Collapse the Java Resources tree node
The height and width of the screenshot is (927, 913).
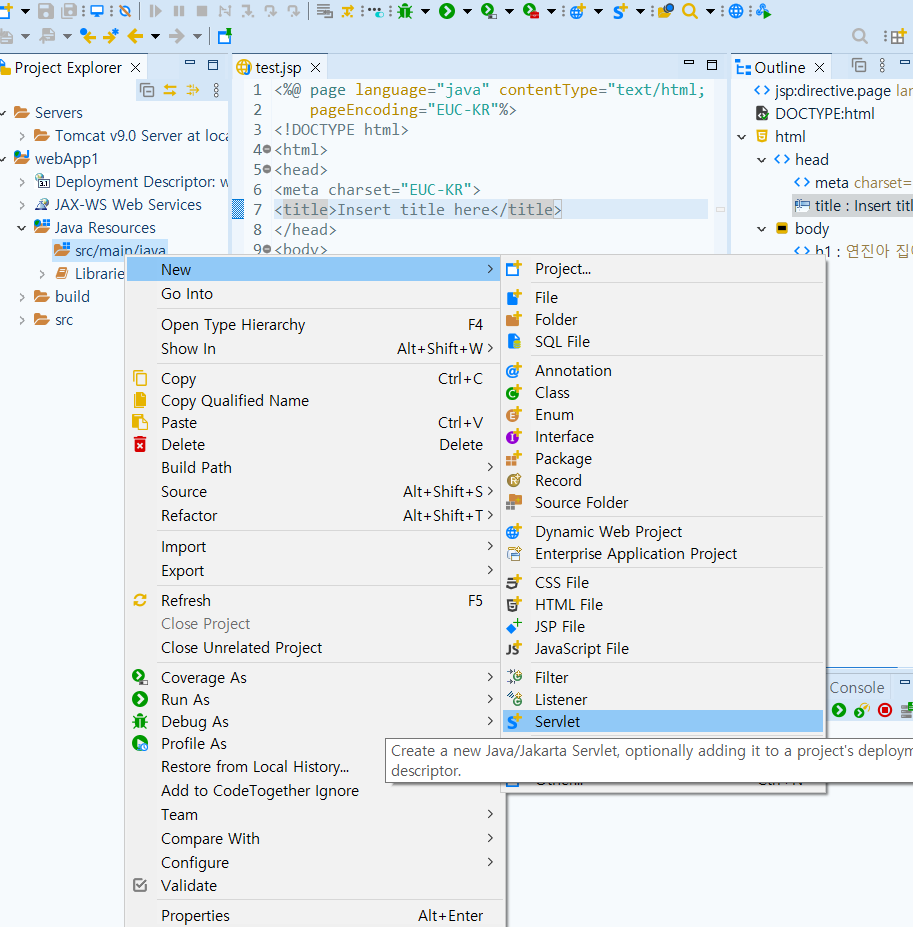[x=22, y=228]
